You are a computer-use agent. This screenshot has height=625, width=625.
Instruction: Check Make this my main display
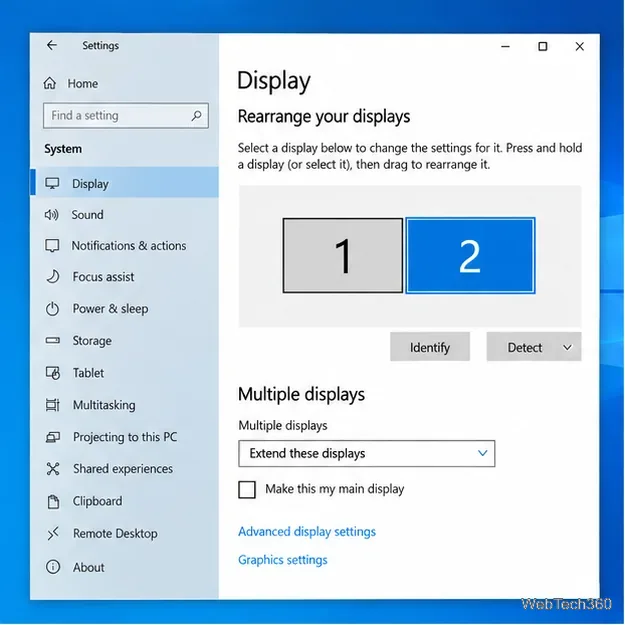point(247,489)
